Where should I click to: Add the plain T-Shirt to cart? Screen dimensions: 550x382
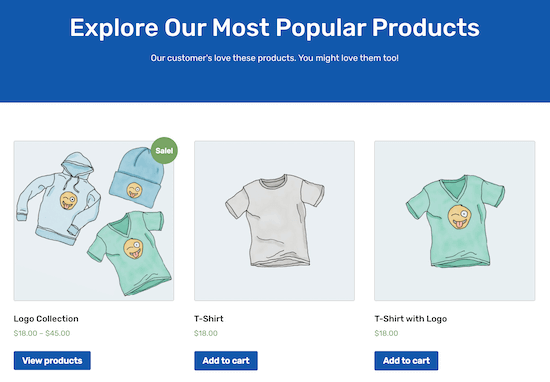(x=226, y=361)
